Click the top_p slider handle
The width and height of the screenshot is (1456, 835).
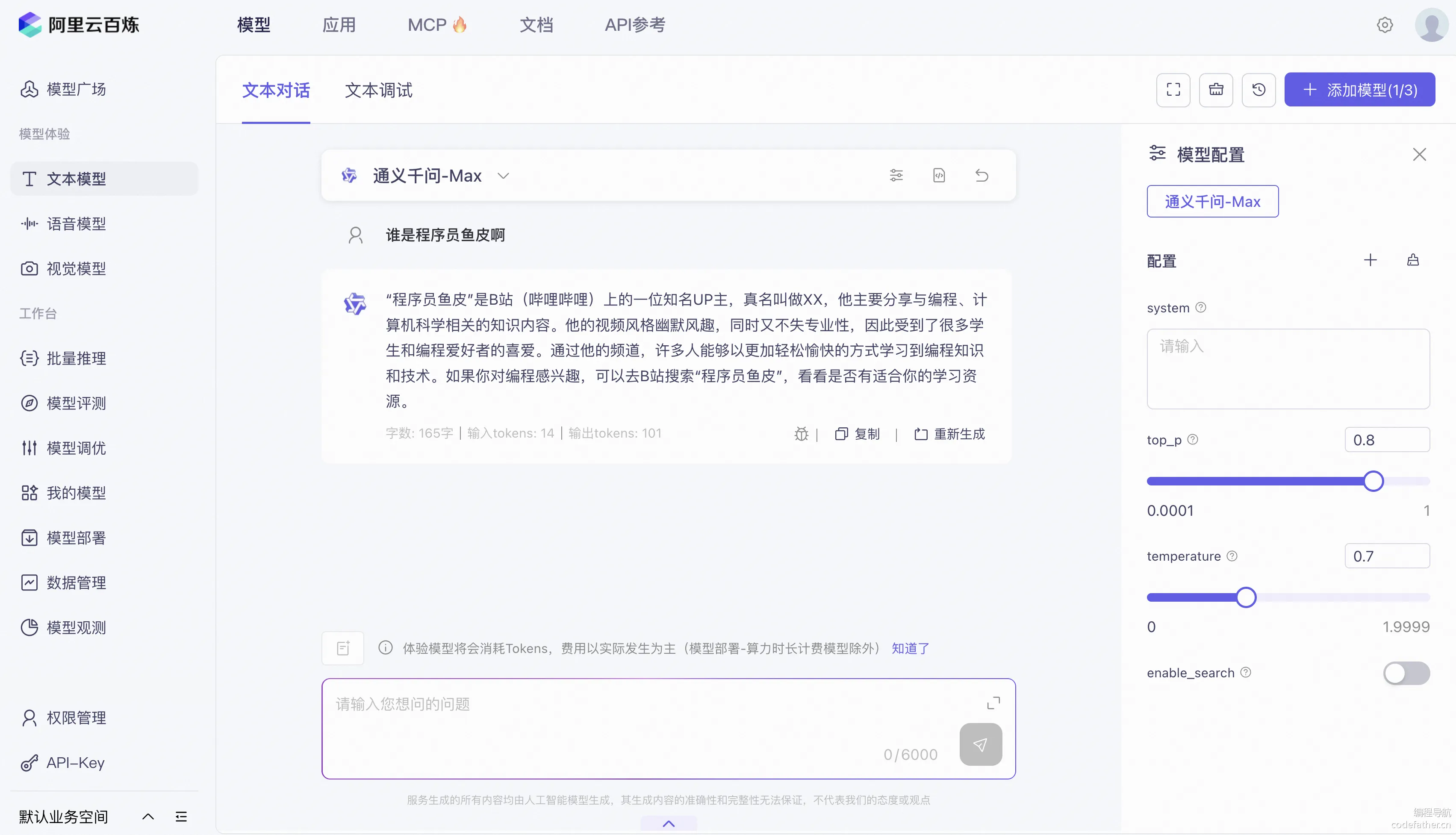tap(1373, 481)
